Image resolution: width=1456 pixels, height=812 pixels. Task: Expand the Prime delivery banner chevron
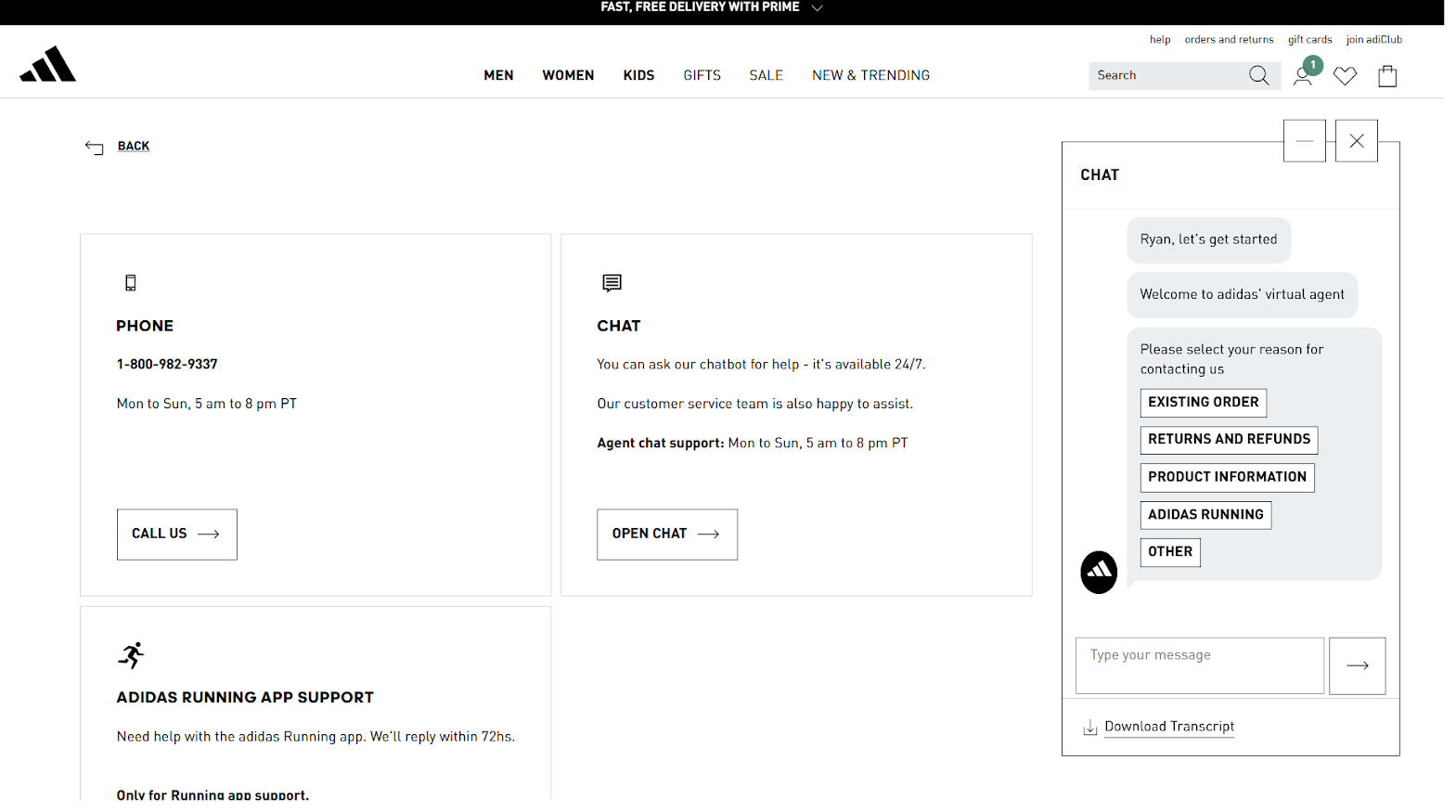coord(818,7)
